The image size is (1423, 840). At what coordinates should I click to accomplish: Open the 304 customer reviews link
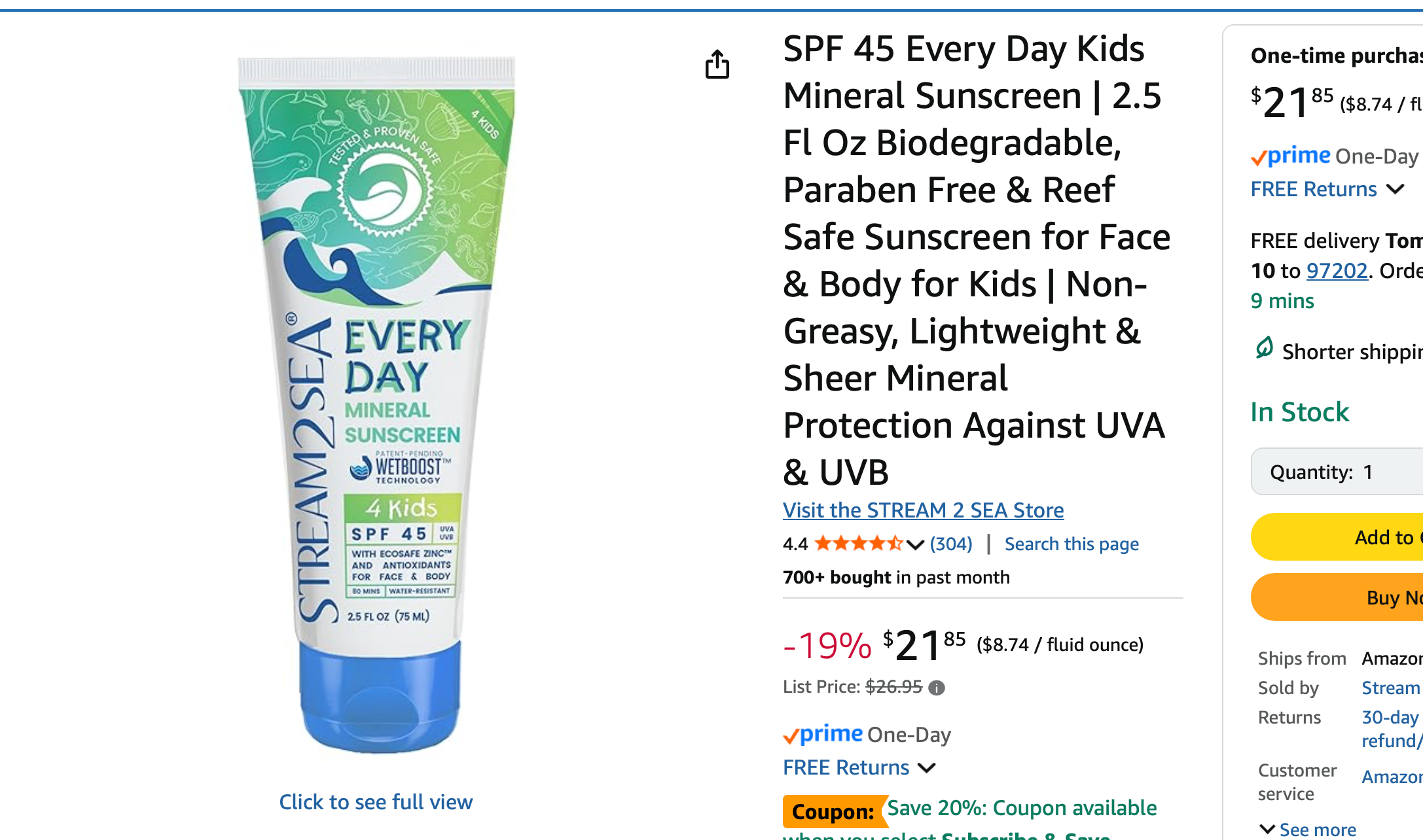tap(951, 544)
